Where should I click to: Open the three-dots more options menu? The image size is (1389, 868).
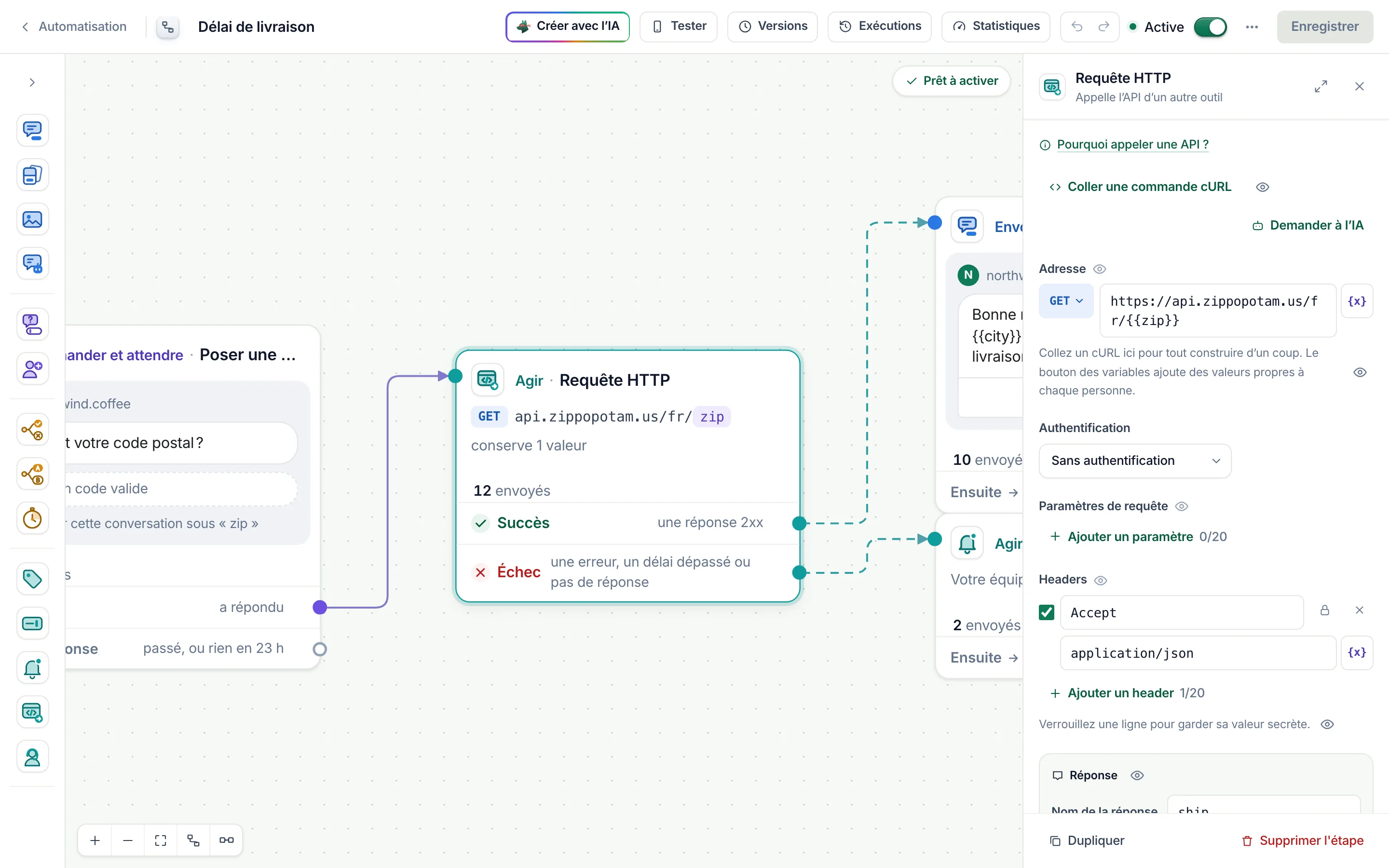[1252, 27]
